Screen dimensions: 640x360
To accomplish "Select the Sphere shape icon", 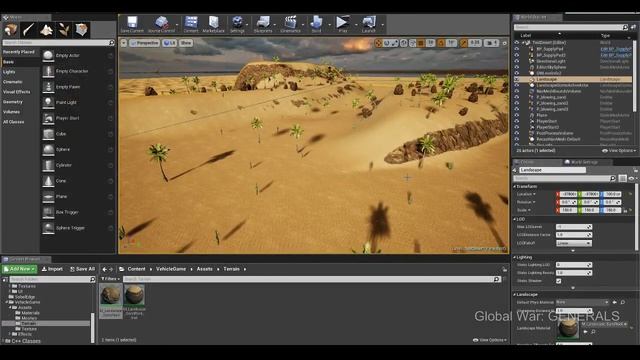I will [x=48, y=150].
